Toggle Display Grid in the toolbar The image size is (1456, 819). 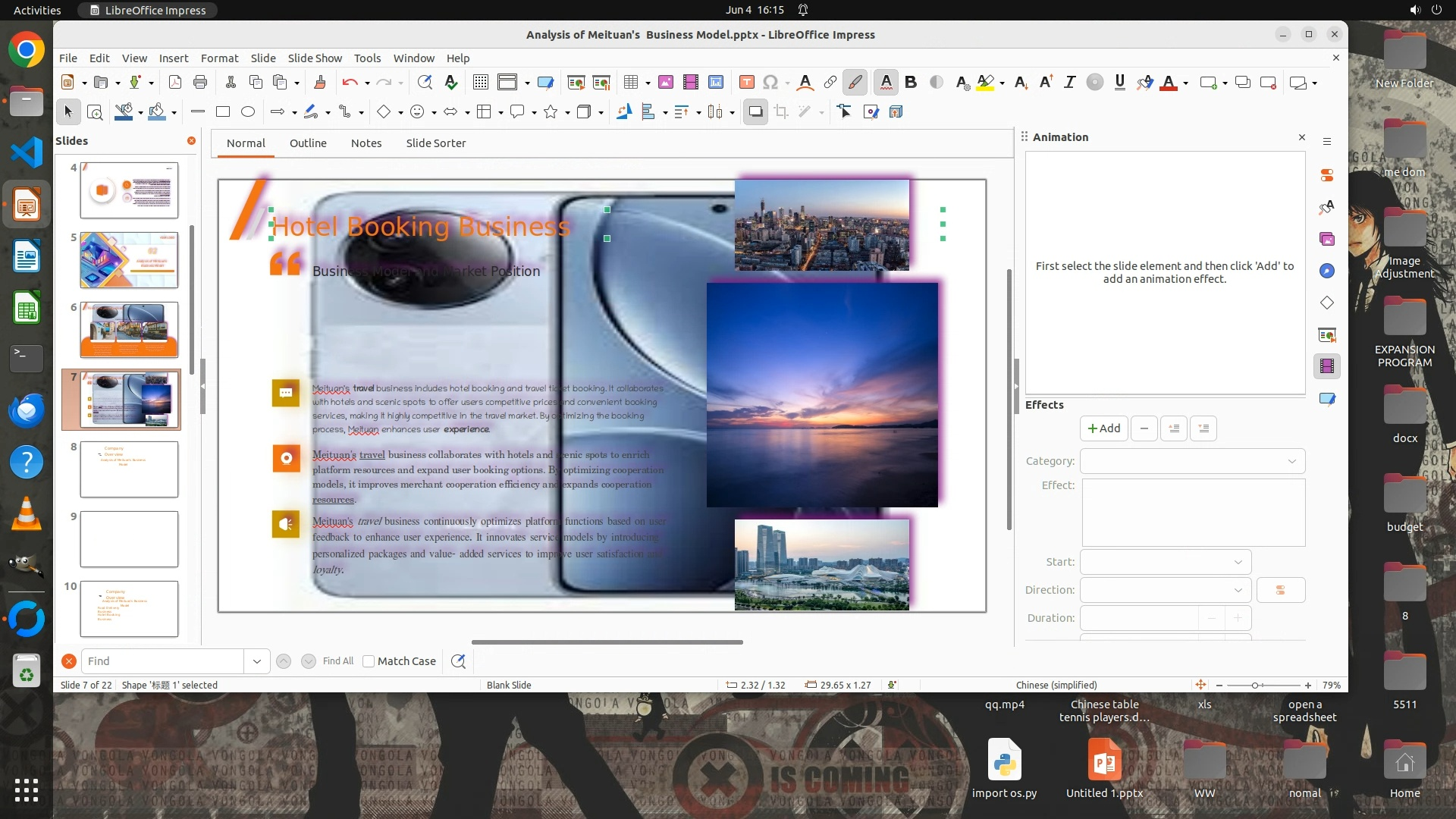point(480,83)
